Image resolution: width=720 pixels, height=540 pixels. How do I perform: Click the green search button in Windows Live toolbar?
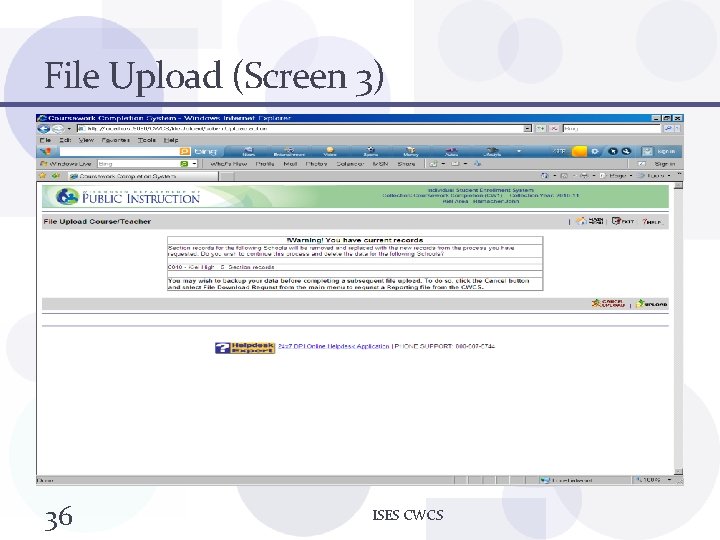coord(184,163)
